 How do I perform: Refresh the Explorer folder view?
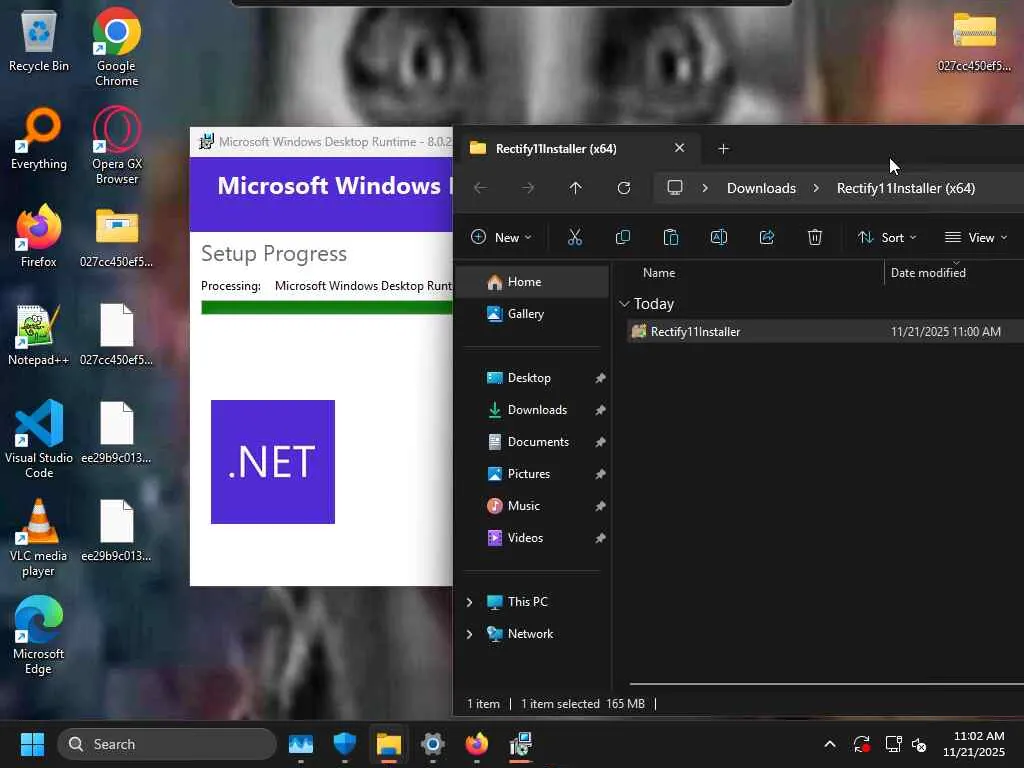point(624,188)
